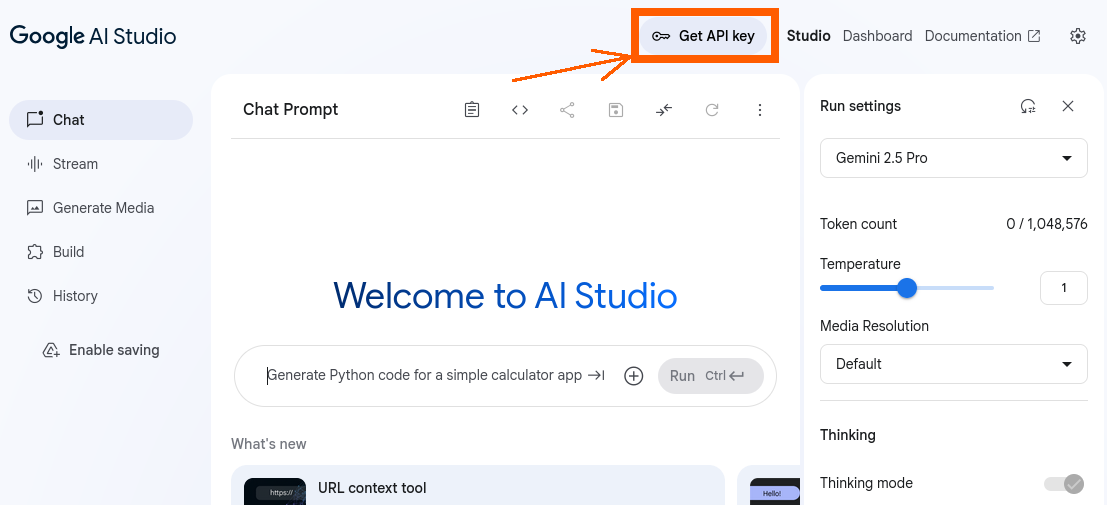
Task: Click the Token count value text
Action: [x=1046, y=225]
